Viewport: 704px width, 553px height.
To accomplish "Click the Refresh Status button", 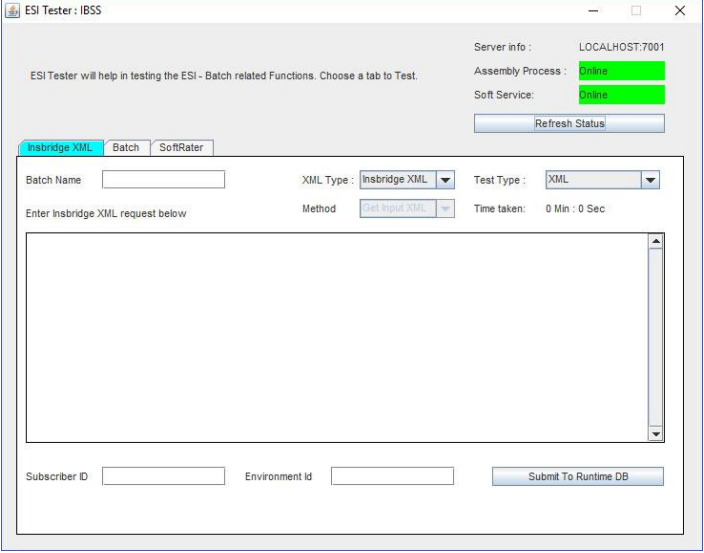I will 569,123.
